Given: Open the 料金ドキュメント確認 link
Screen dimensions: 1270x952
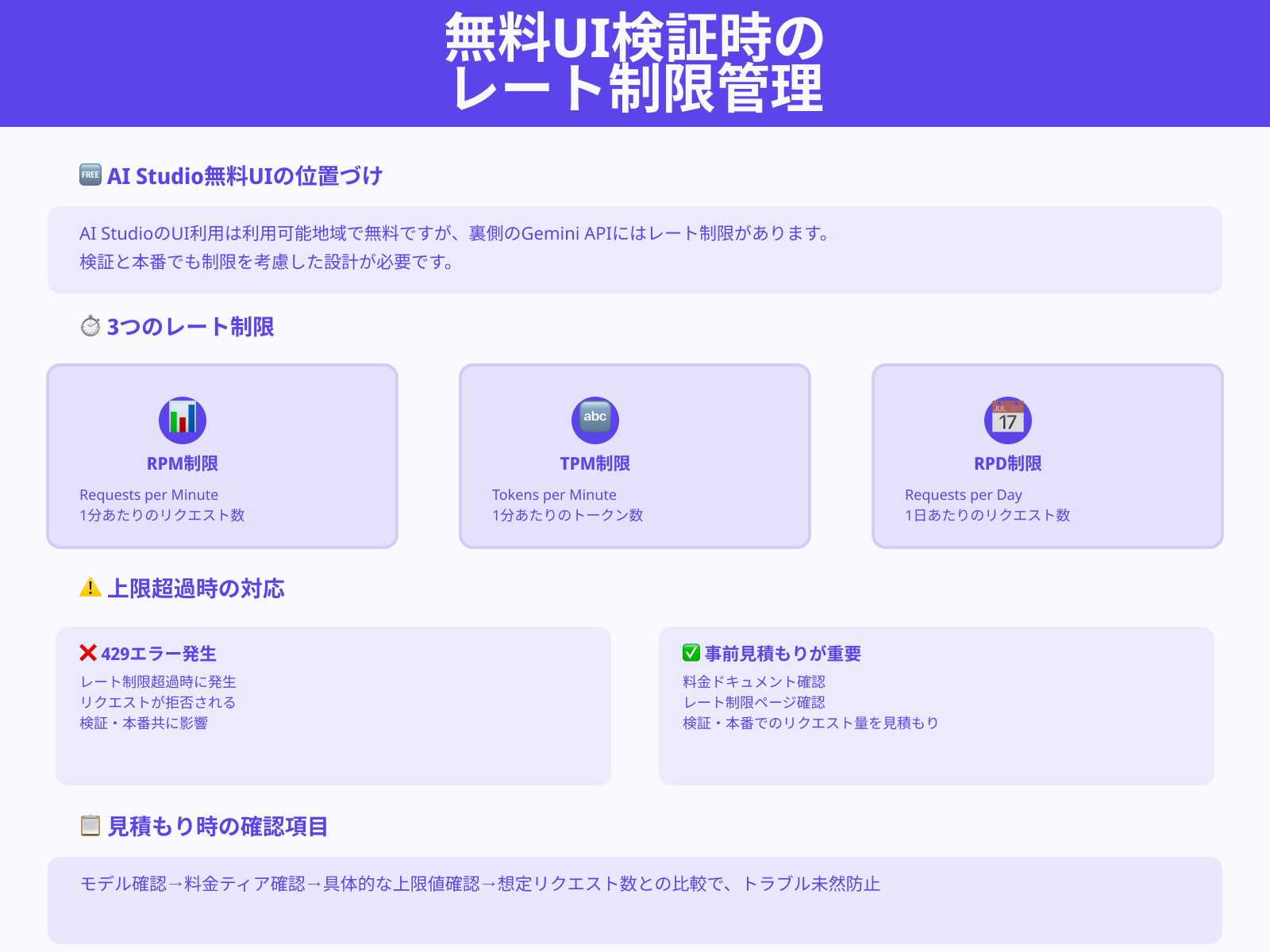Looking at the screenshot, I should pos(752,681).
